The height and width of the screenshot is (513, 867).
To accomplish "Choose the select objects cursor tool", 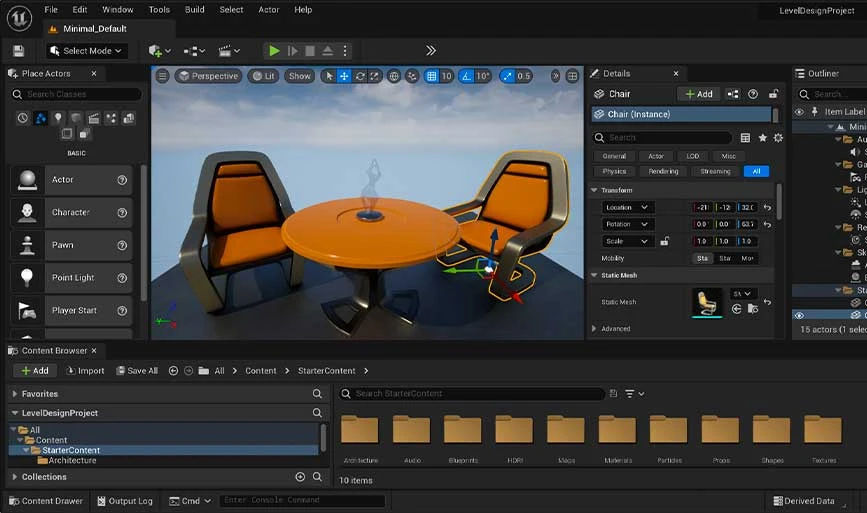I will click(x=330, y=76).
